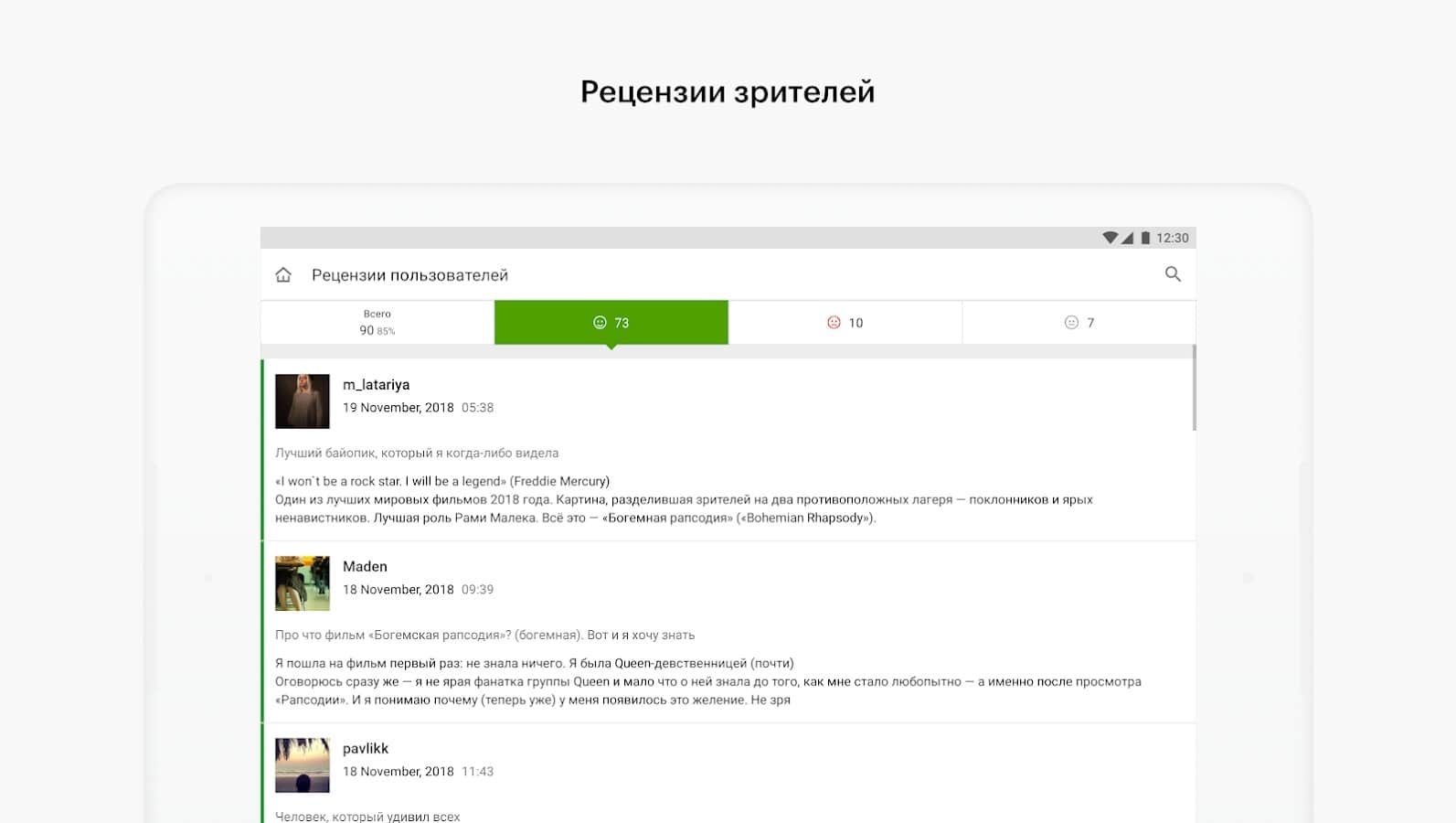Open m_latariya's profile avatar
The width and height of the screenshot is (1456, 823).
tap(303, 401)
